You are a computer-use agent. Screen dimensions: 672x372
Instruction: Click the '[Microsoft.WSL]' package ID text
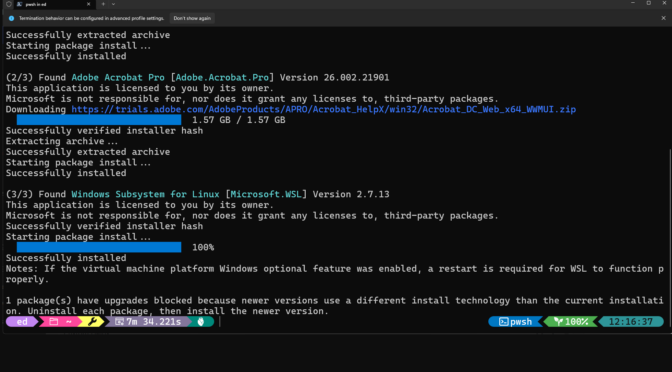click(266, 194)
